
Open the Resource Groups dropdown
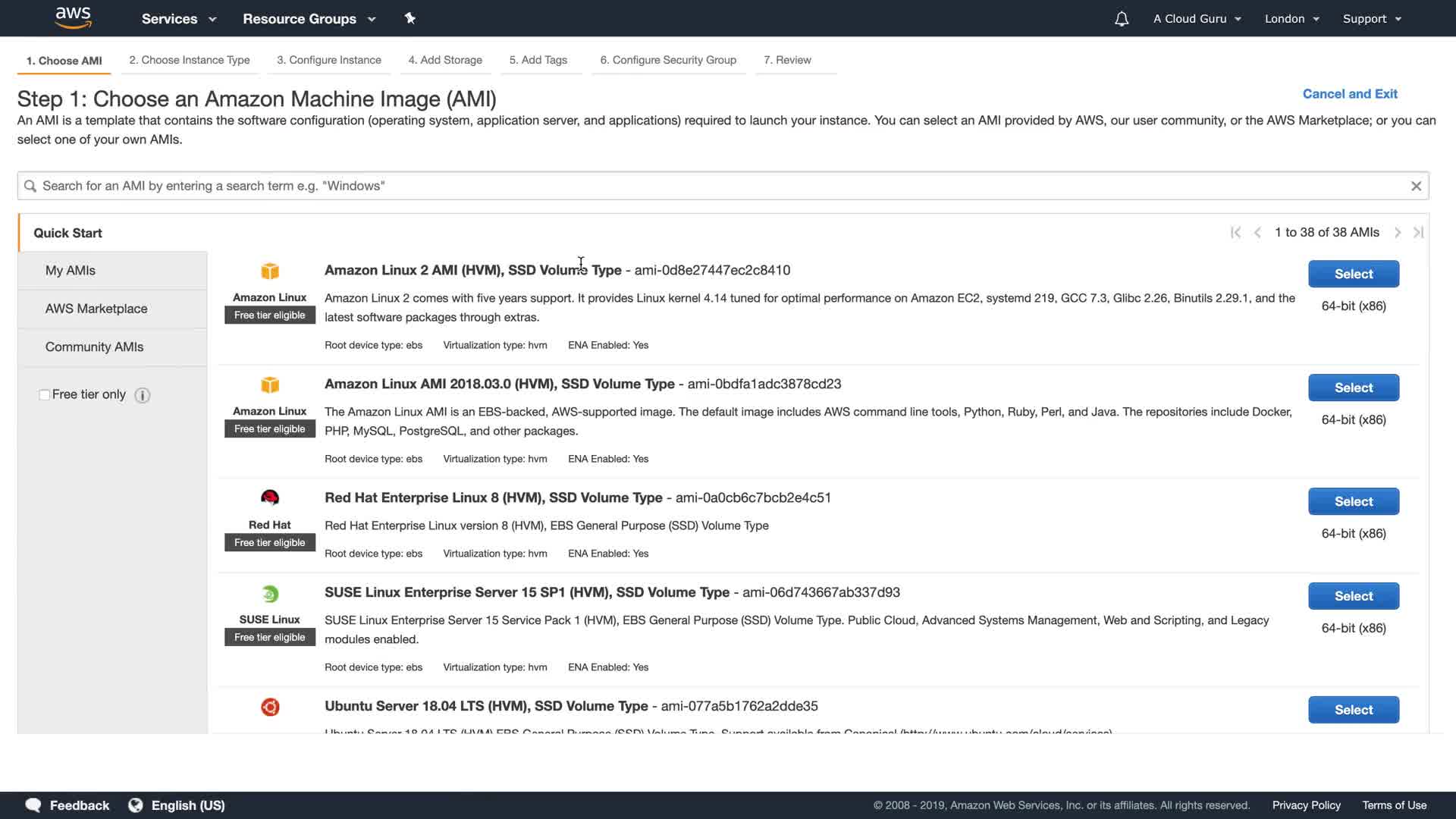309,19
